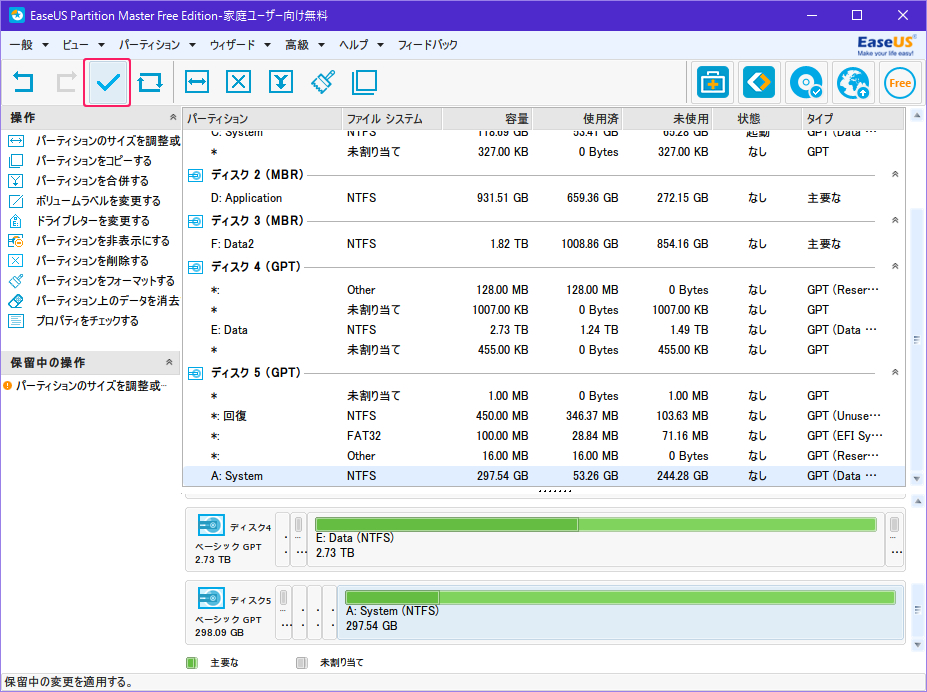This screenshot has height=692, width=927.
Task: Open the 一般 menu
Action: point(29,45)
